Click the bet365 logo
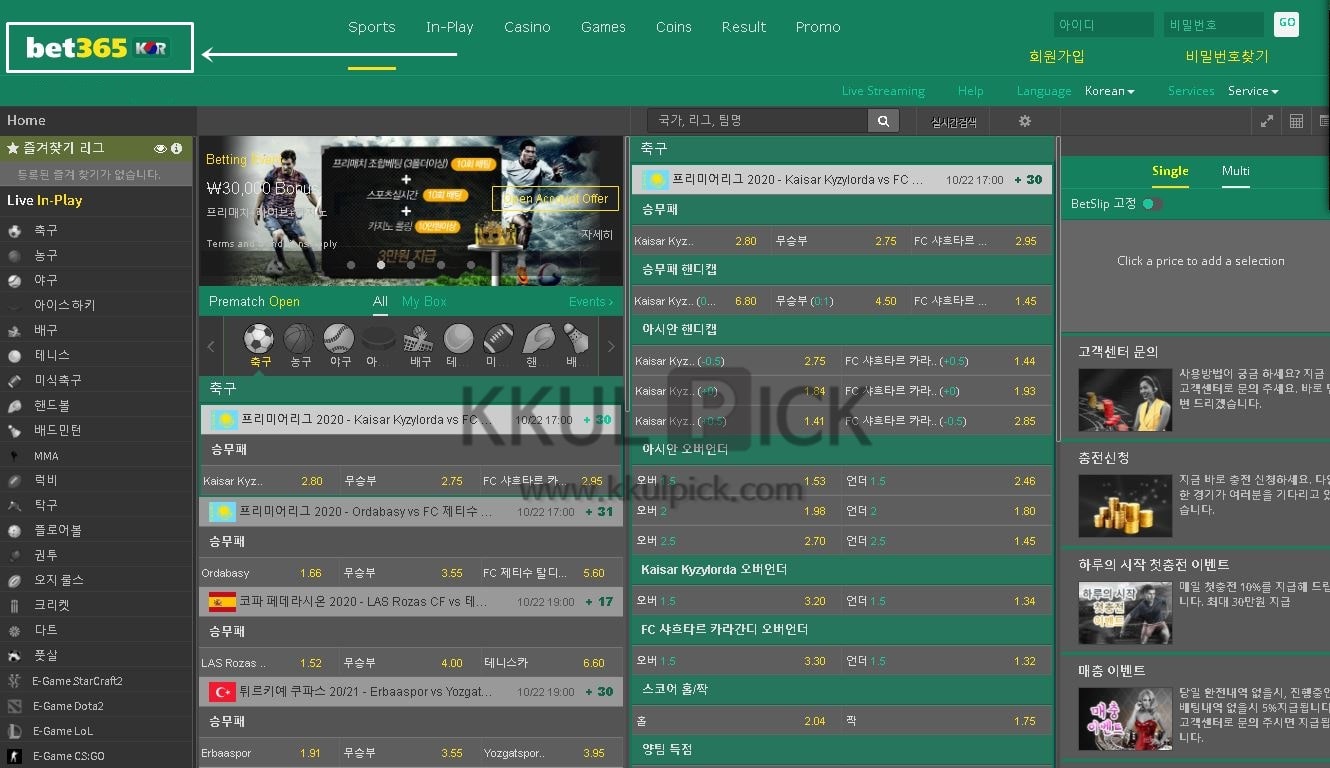This screenshot has height=768, width=1330. [x=98, y=47]
